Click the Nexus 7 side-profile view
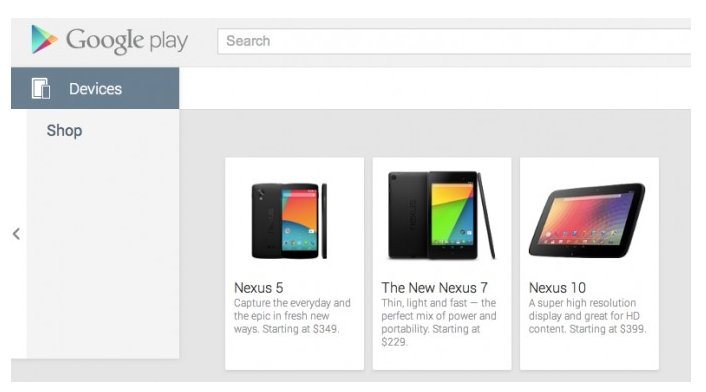706x392 pixels. 487,215
